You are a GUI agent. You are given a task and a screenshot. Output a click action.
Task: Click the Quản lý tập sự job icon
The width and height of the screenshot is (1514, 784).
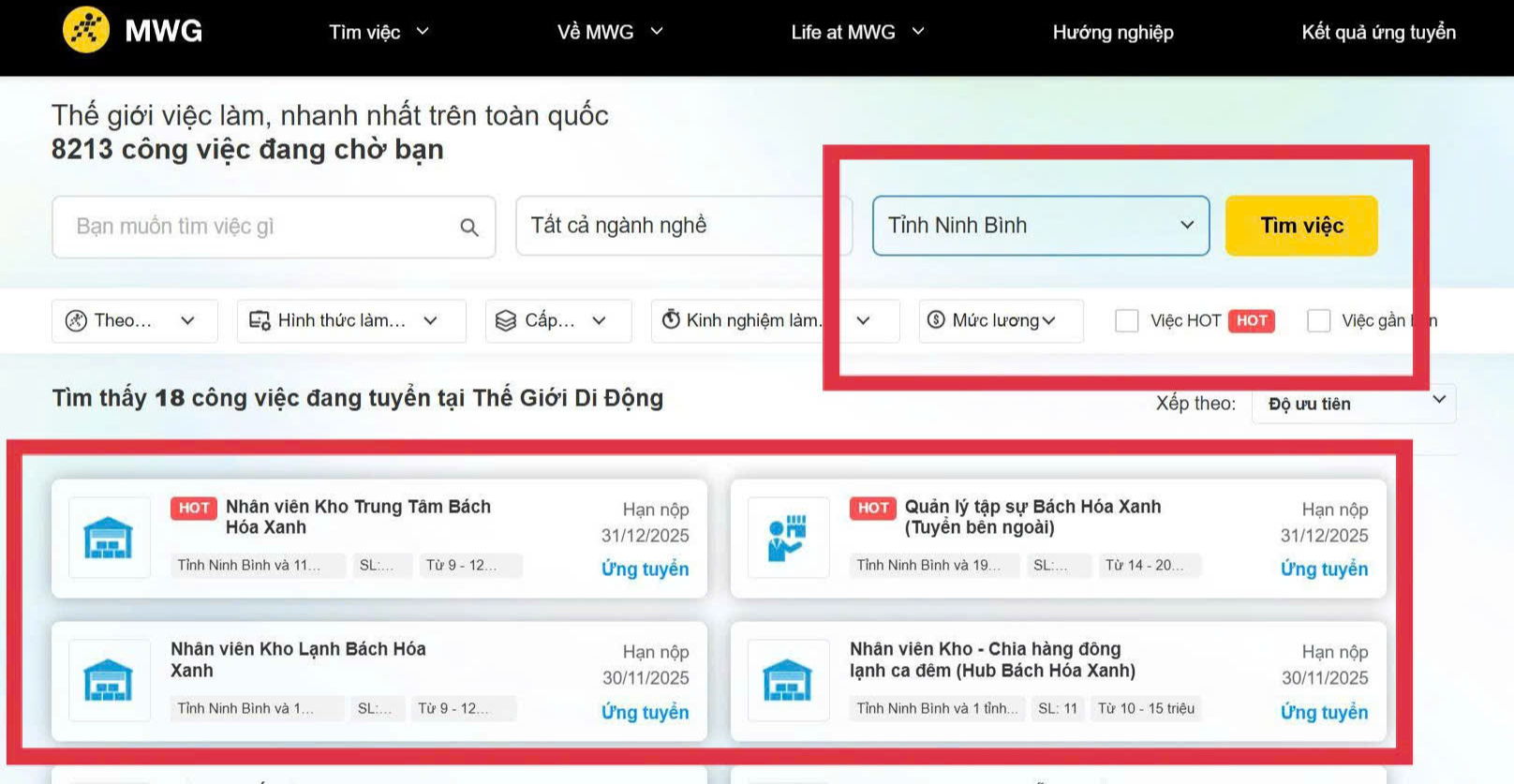(787, 538)
